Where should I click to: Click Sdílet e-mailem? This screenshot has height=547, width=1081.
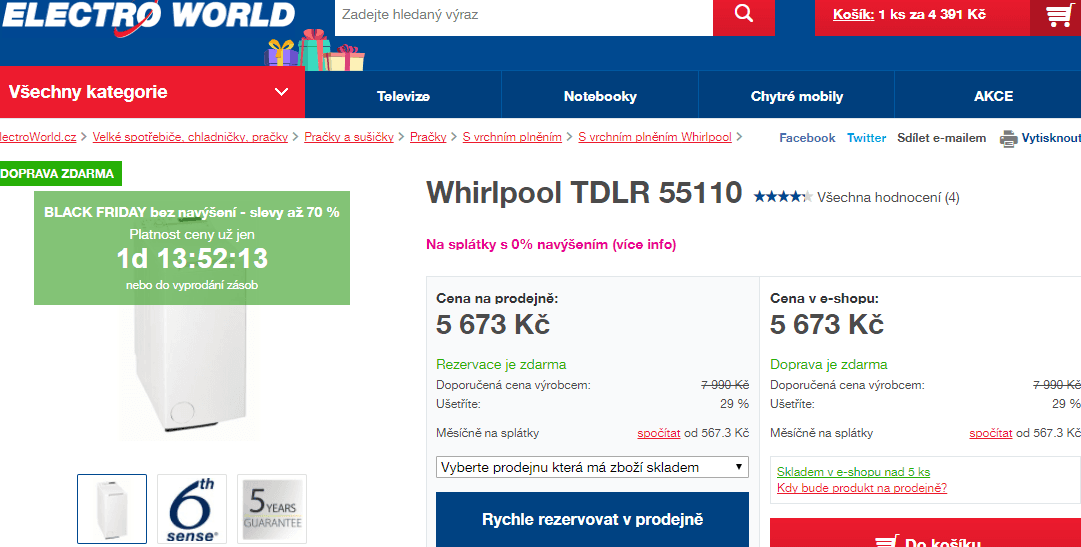click(x=942, y=138)
